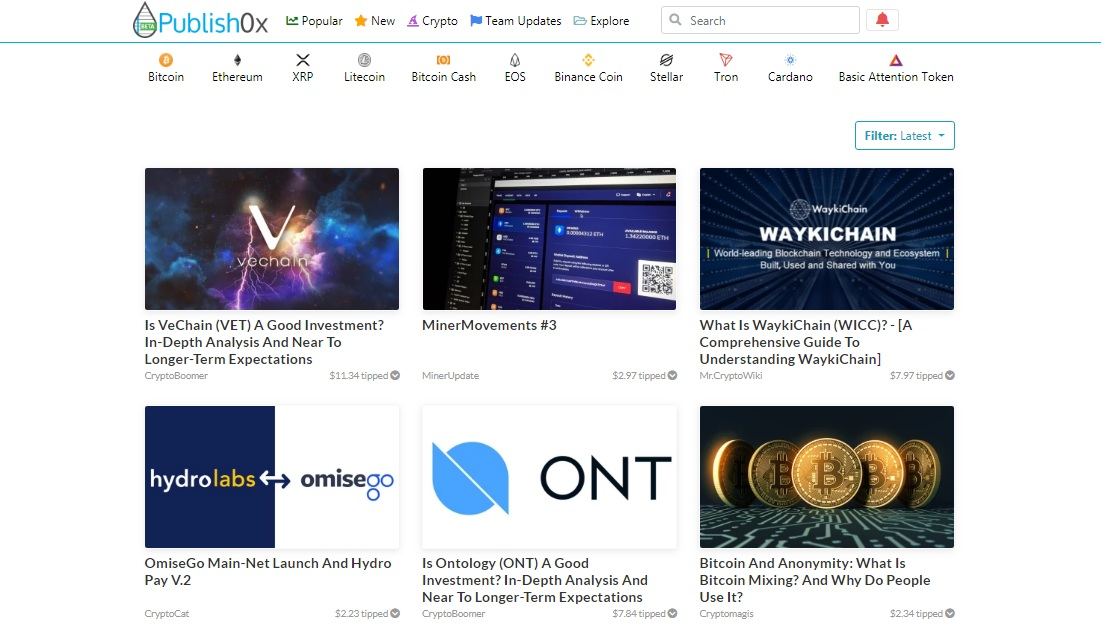This screenshot has height=633, width=1101.
Task: Visit author Cryptomagis profile
Action: pos(726,614)
